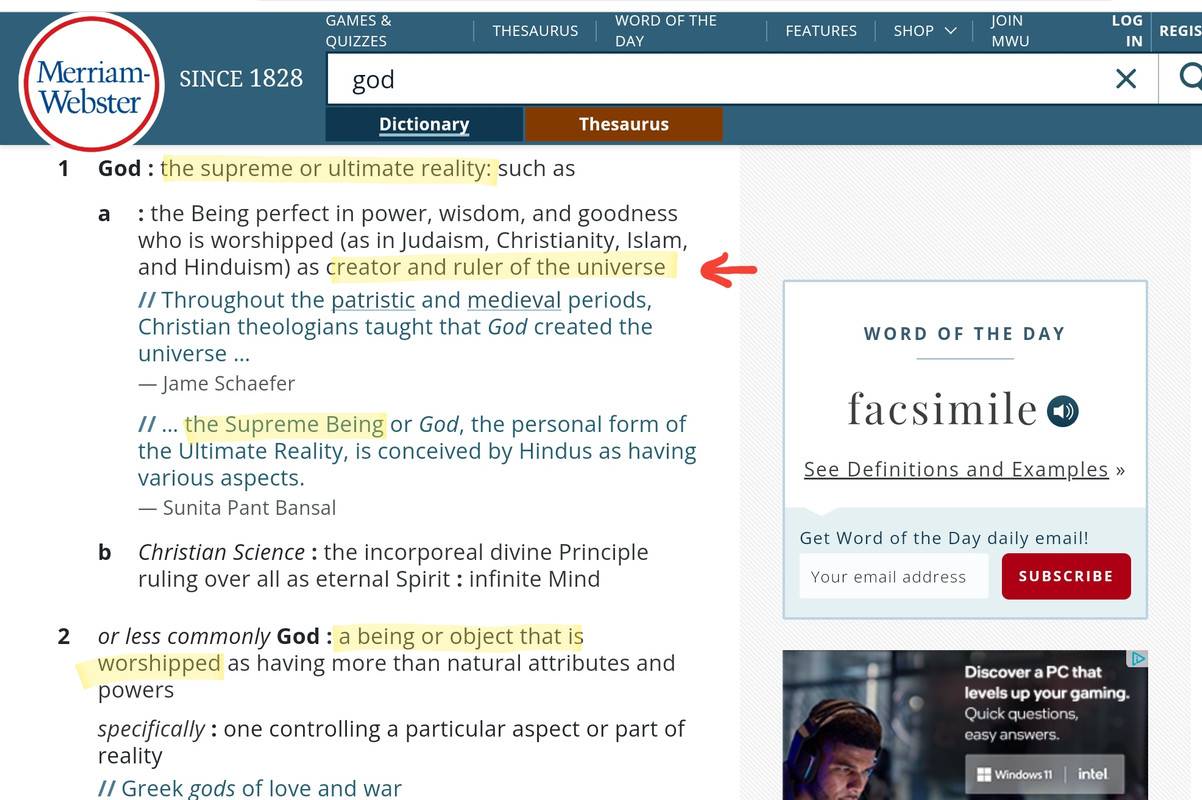Click the Your email address field
The image size is (1202, 800).
[894, 577]
